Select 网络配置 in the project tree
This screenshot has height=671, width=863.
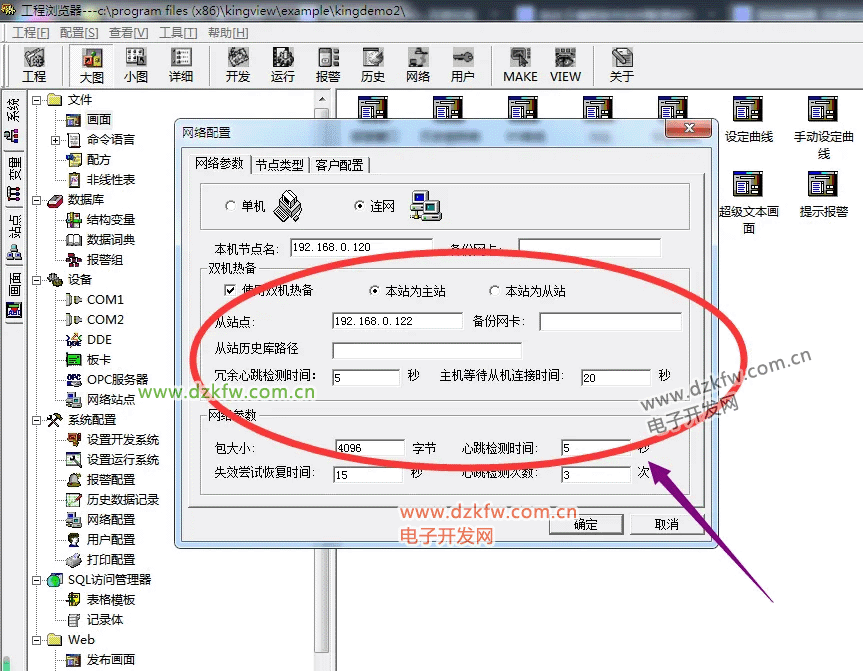pyautogui.click(x=110, y=520)
